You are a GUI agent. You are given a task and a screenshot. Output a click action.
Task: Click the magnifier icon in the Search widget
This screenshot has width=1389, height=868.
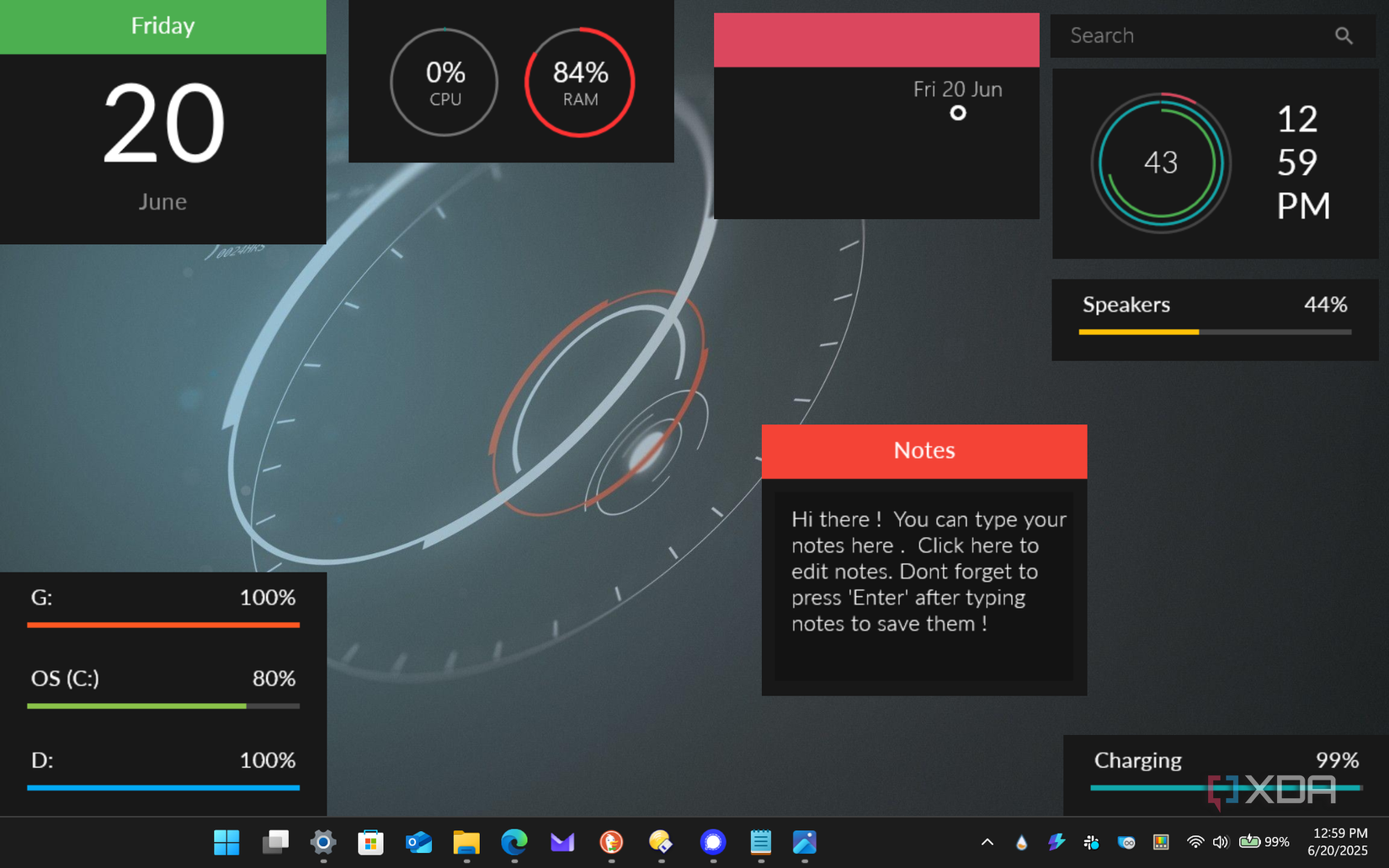click(1344, 35)
